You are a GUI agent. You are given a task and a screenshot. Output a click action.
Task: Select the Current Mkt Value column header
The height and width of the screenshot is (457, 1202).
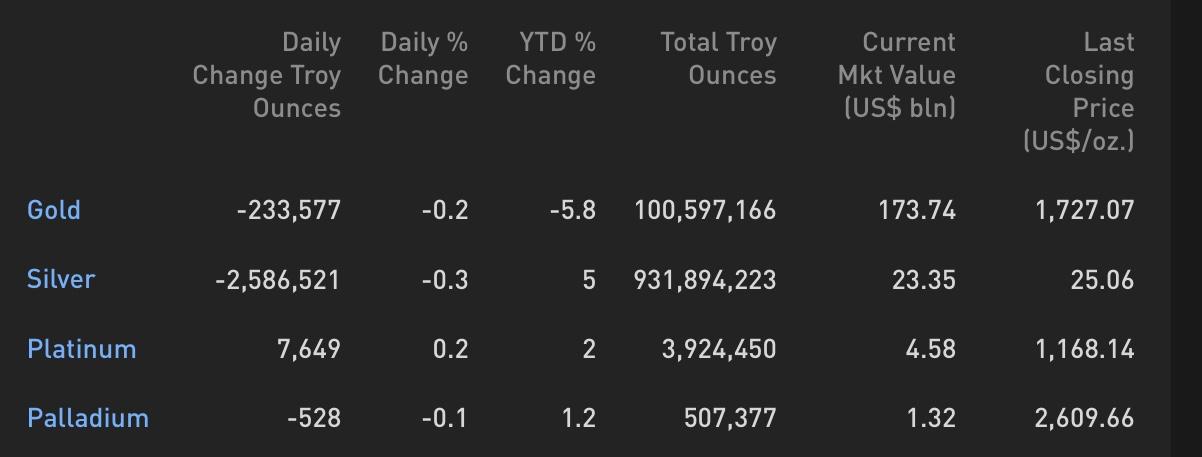pos(897,76)
